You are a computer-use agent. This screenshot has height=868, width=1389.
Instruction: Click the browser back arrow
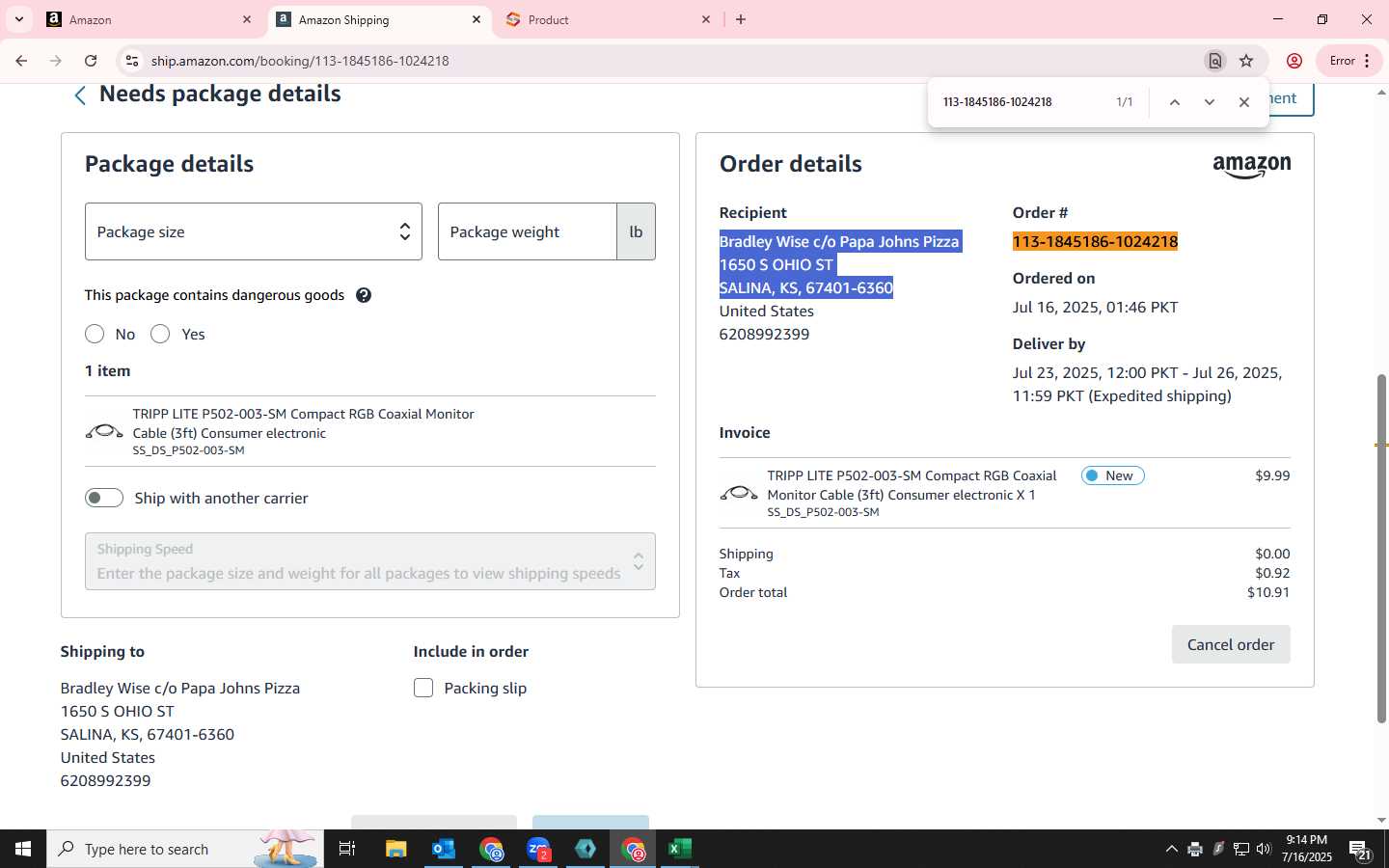coord(21,61)
